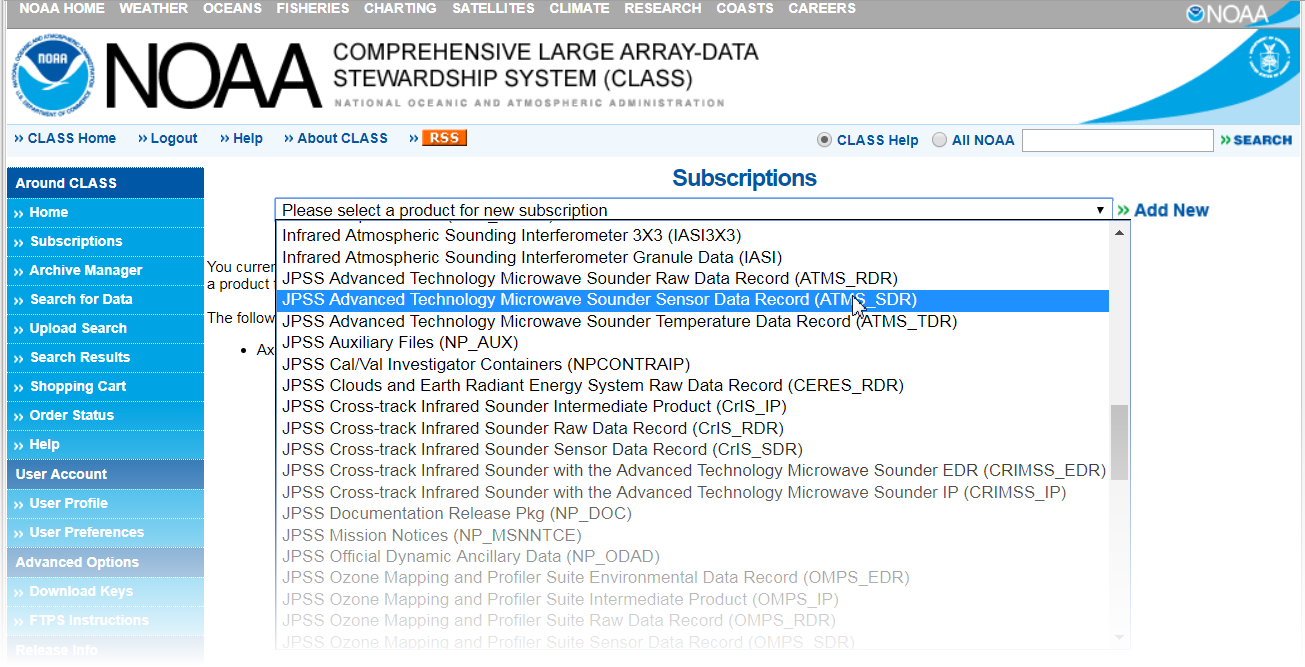
Task: Open RESEARCH in top menu
Action: pos(663,8)
